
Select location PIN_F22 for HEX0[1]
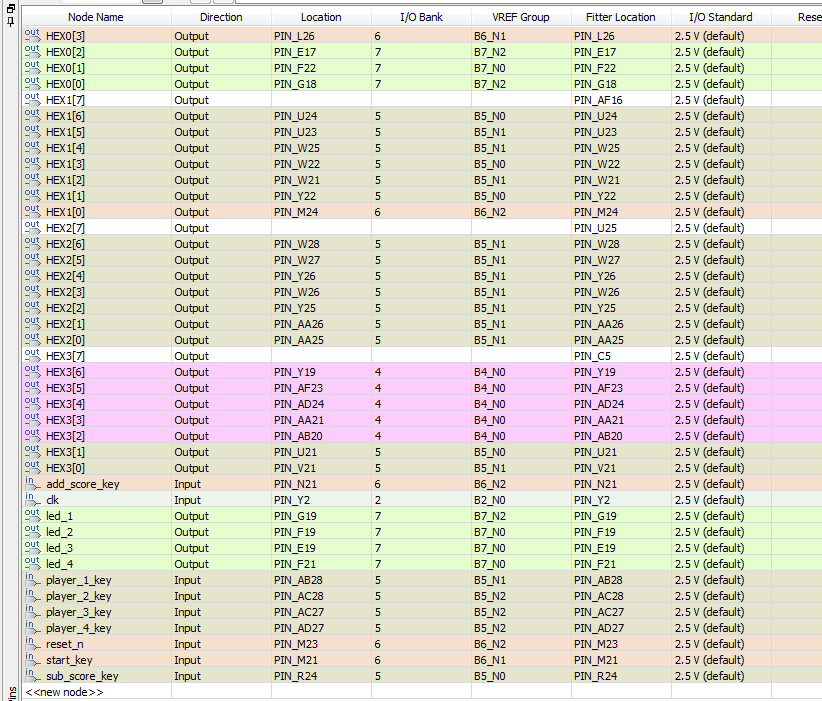321,68
